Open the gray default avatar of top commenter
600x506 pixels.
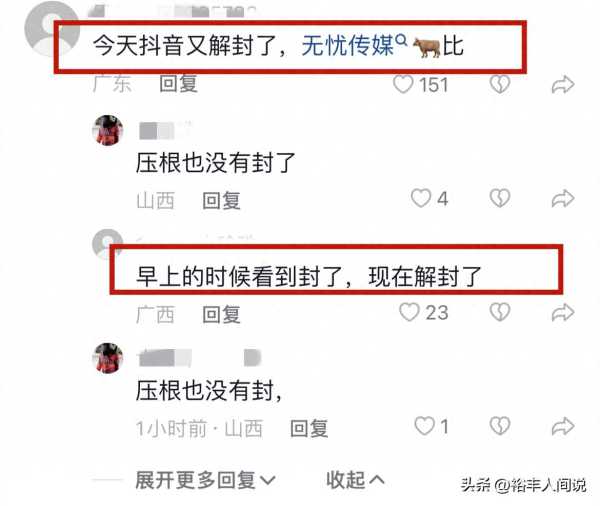tap(52, 28)
